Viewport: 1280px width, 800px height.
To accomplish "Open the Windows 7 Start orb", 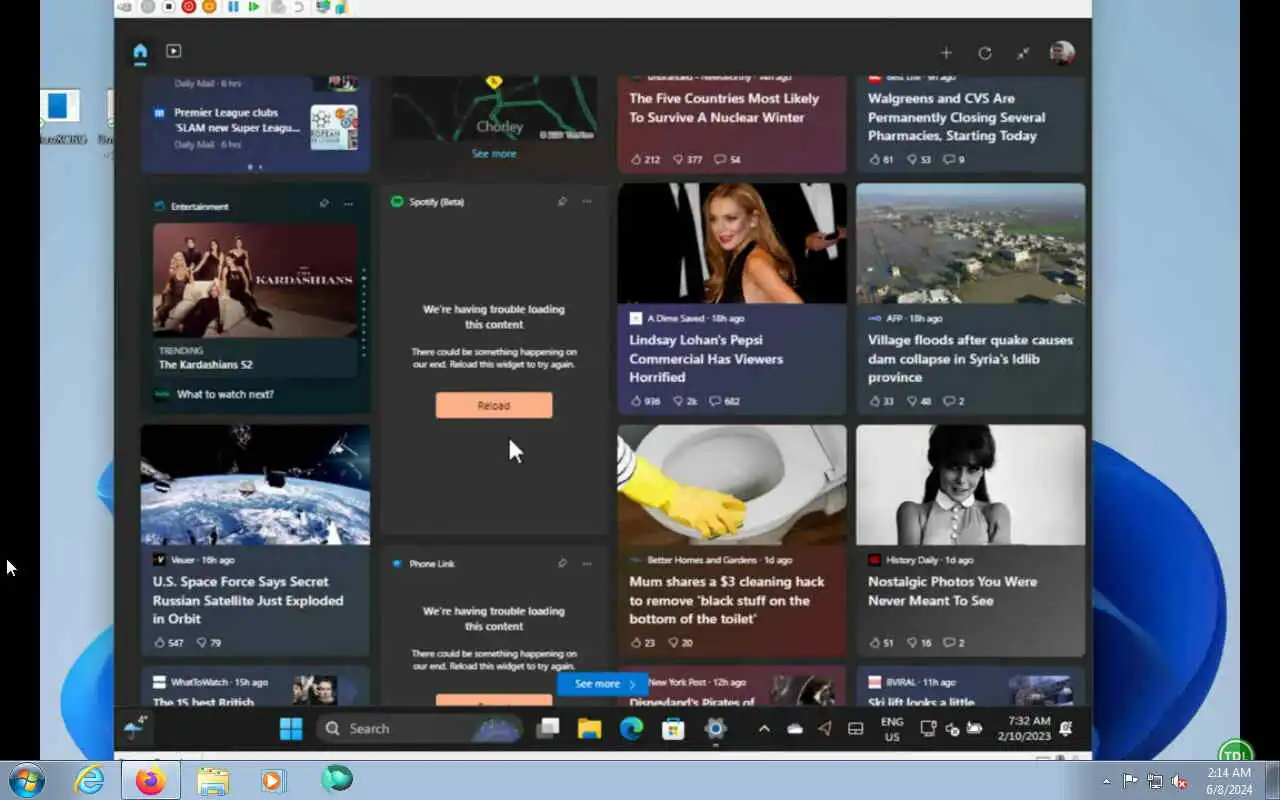I will click(x=26, y=780).
